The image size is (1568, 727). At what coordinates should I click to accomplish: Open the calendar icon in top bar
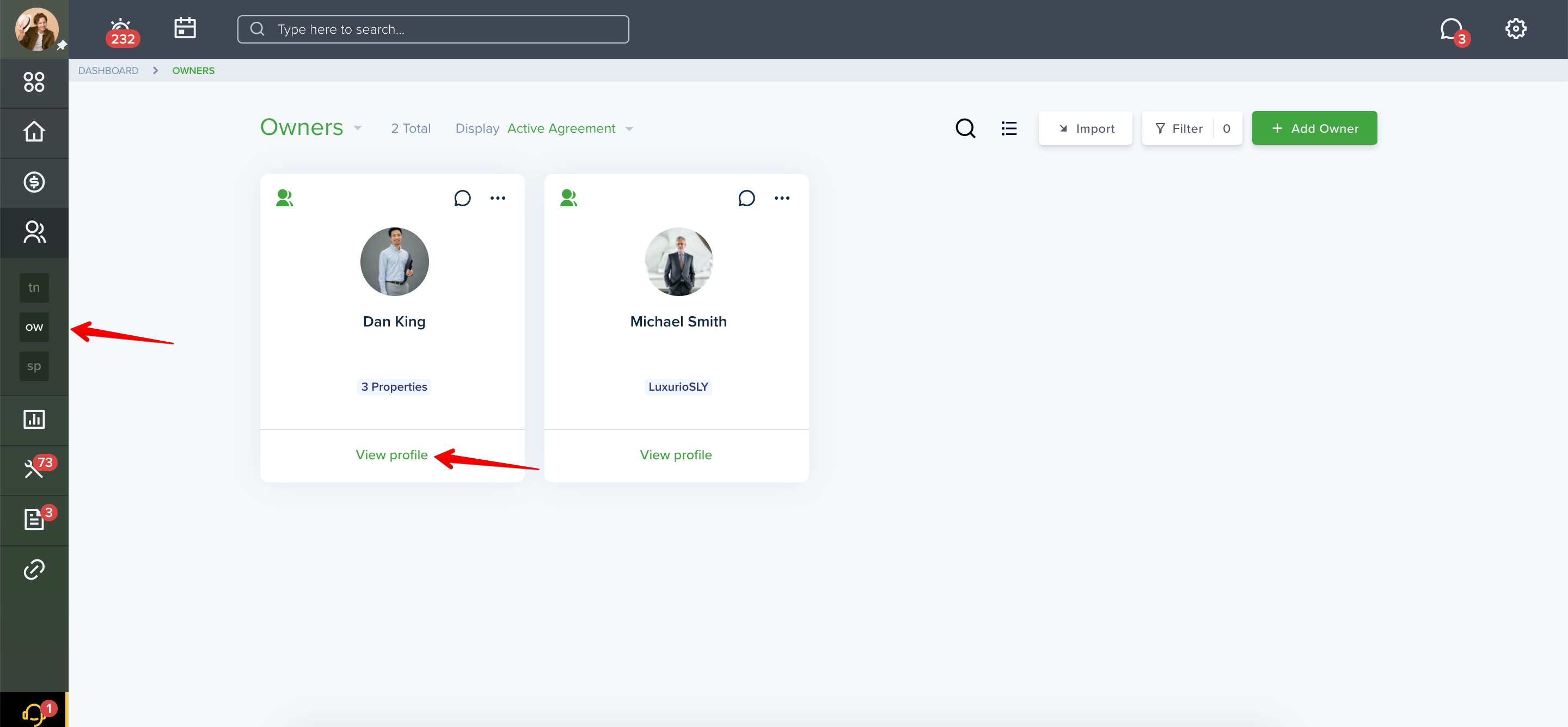point(185,28)
